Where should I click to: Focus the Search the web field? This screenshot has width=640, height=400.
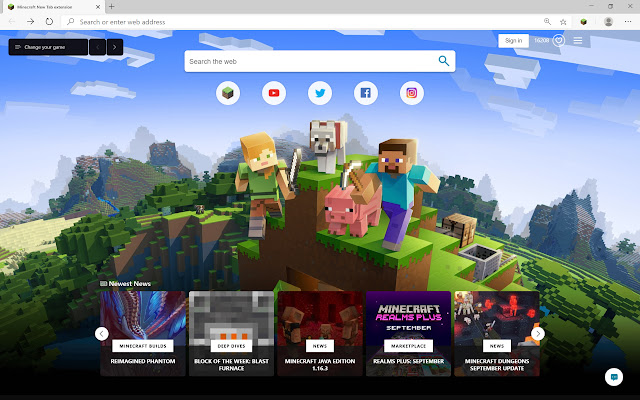click(320, 61)
